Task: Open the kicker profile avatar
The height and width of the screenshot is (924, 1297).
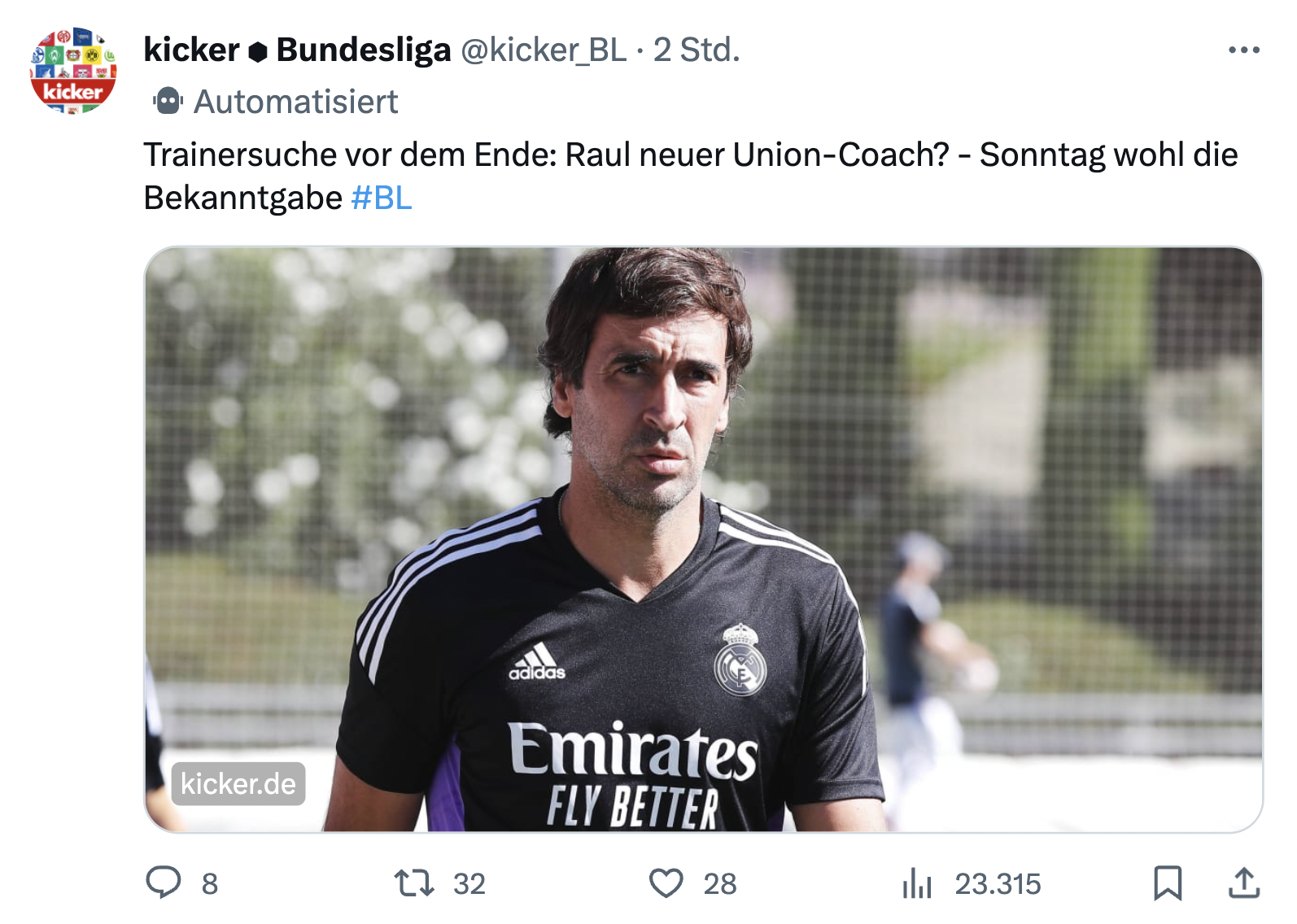Action: tap(73, 70)
